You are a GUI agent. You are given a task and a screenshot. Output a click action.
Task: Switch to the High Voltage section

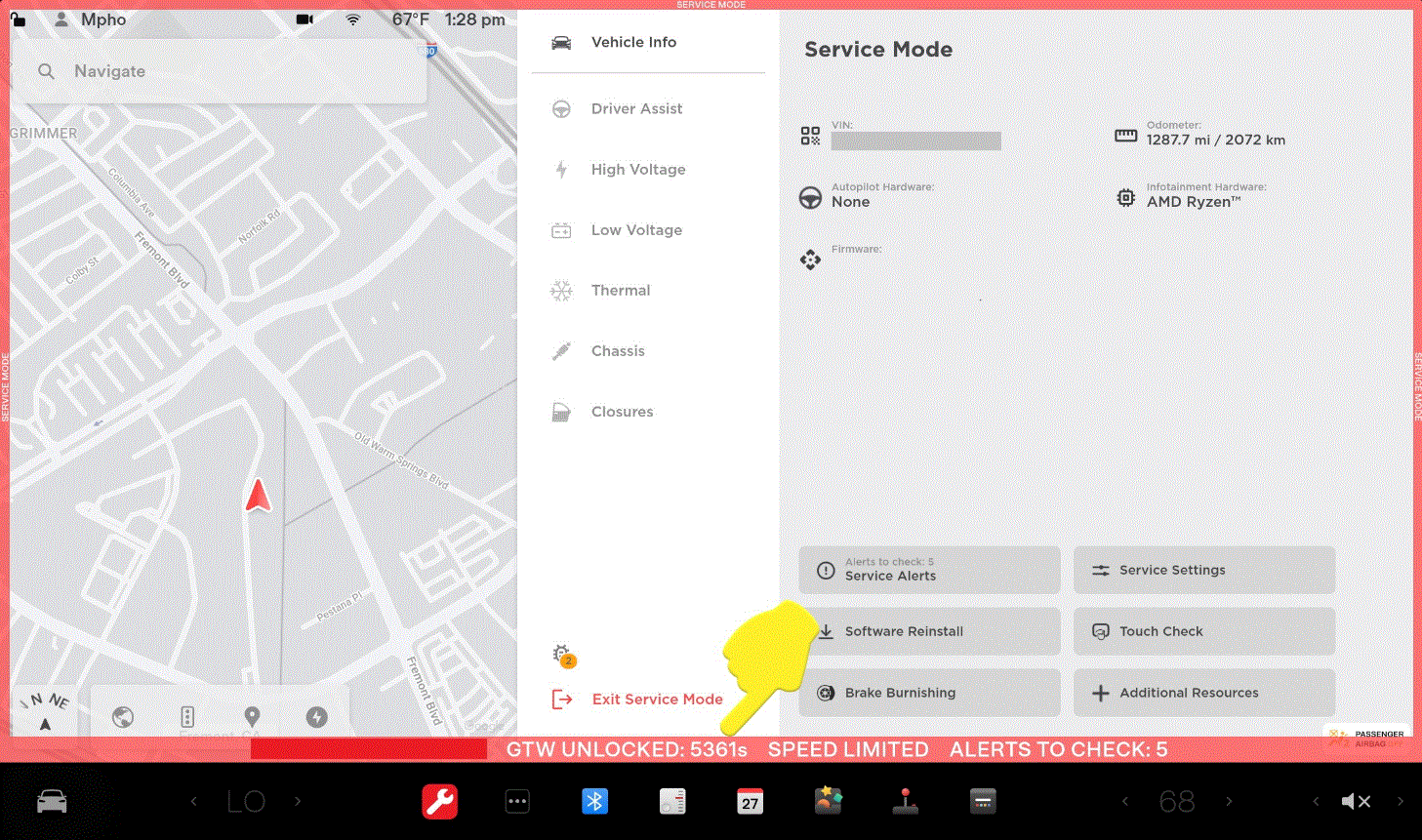638,169
